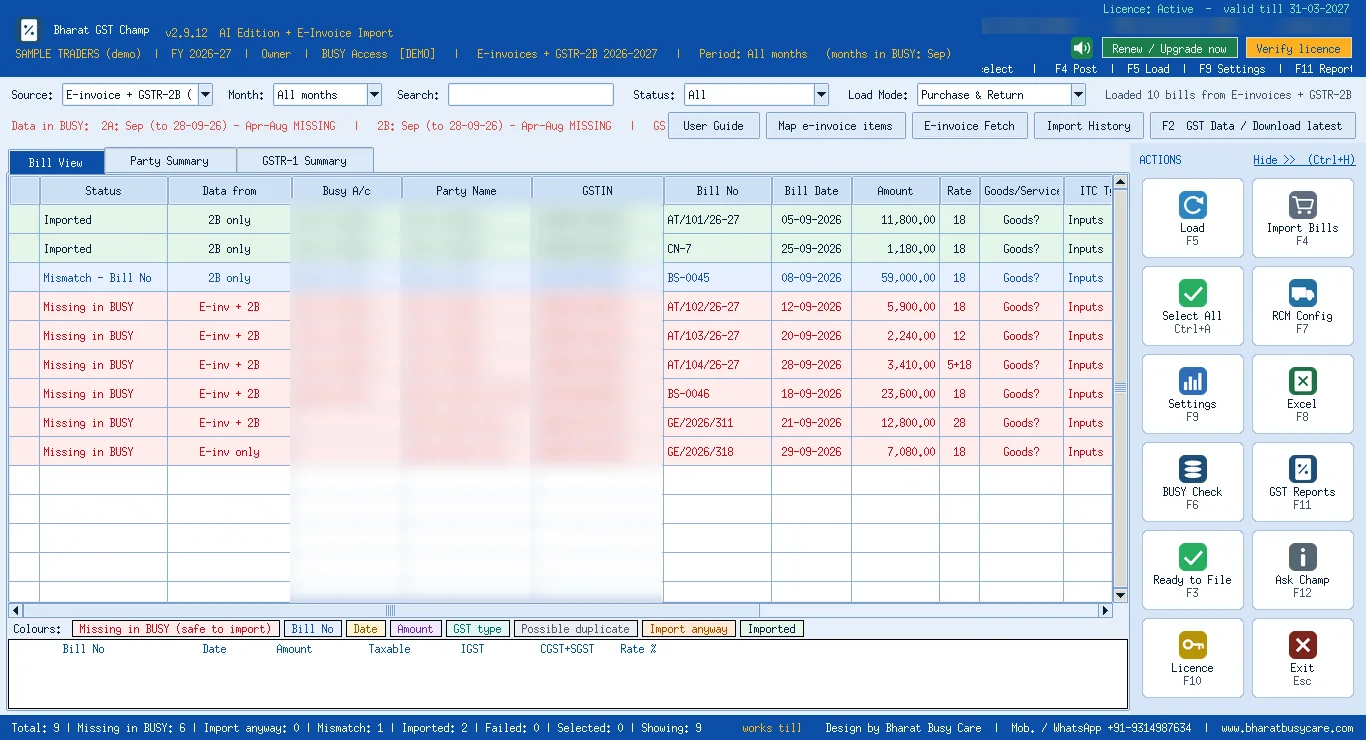This screenshot has height=740, width=1366.
Task: Open Ask Champ info icon
Action: [x=1302, y=557]
